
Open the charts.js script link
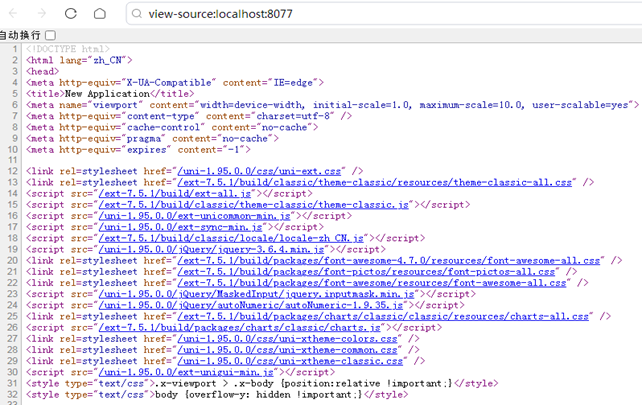[240, 327]
